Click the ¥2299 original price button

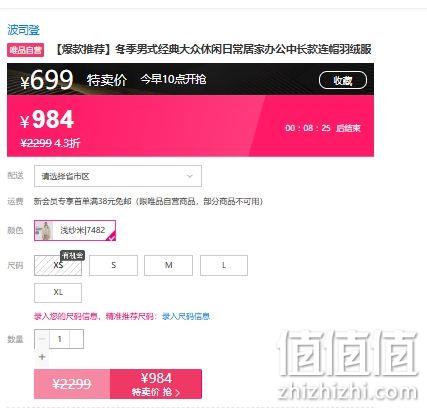pos(72,384)
